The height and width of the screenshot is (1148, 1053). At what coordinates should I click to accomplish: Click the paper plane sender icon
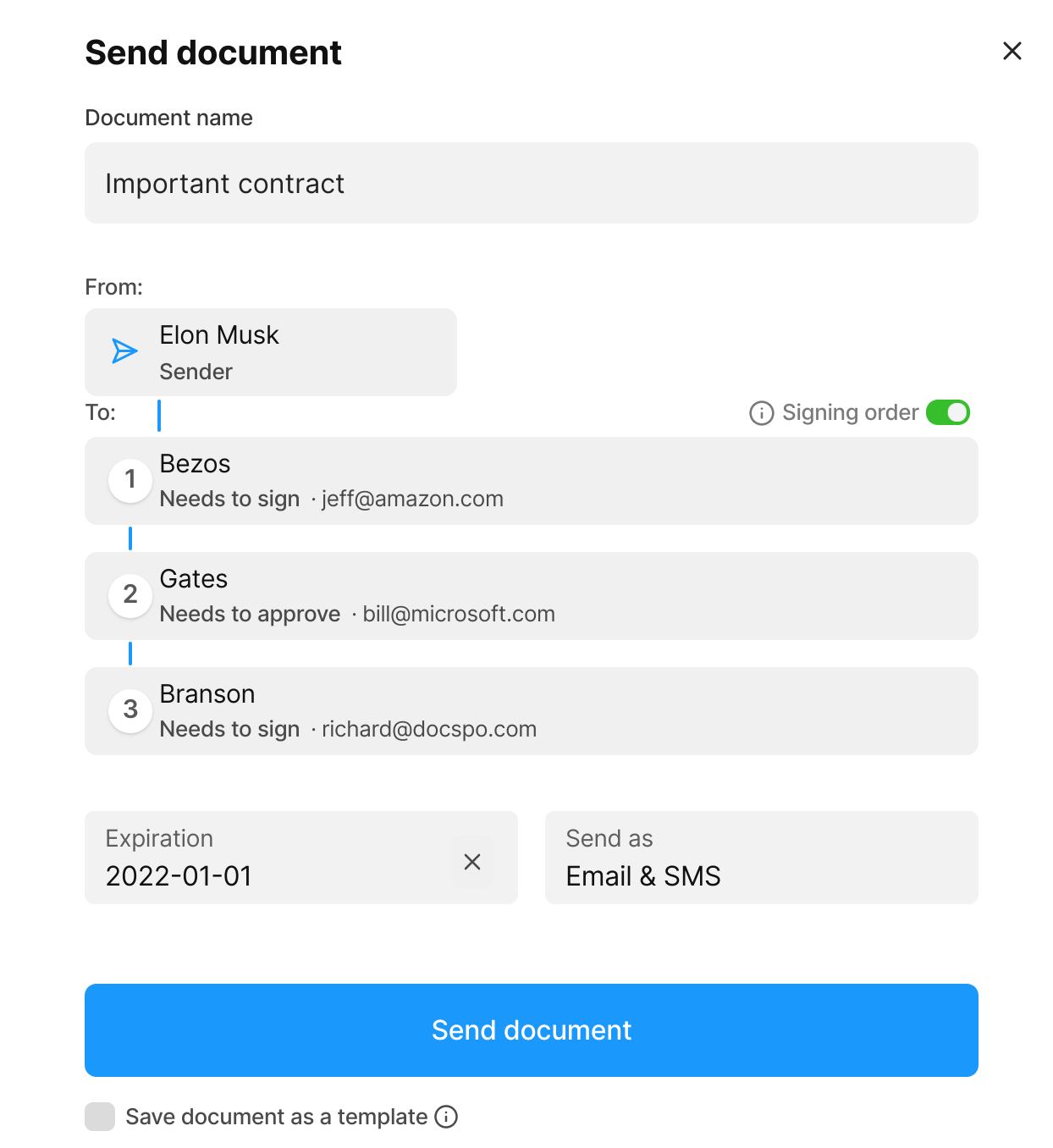(124, 350)
